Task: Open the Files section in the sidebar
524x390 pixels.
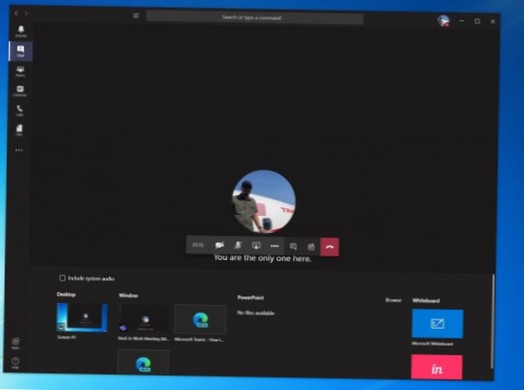Action: click(19, 130)
